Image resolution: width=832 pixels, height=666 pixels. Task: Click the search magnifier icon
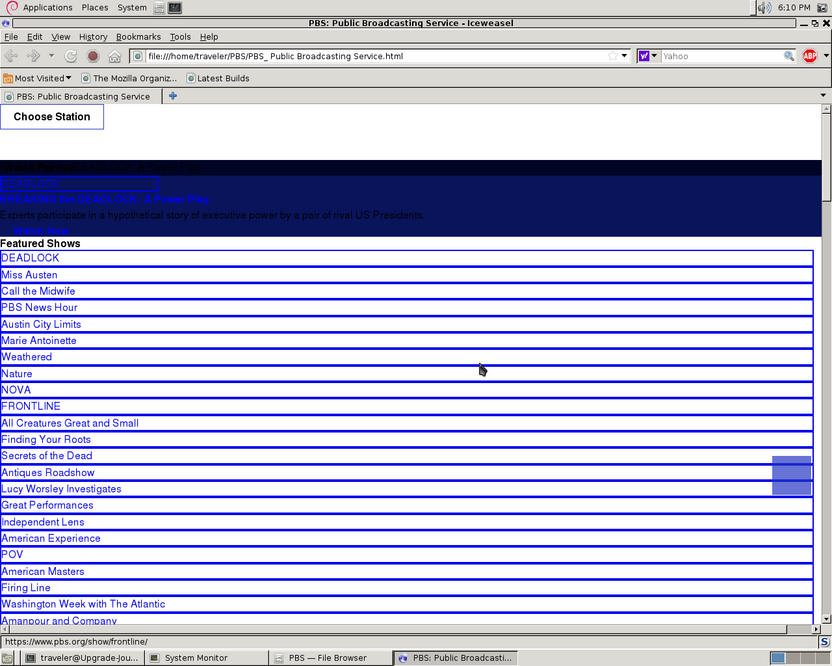tap(788, 56)
